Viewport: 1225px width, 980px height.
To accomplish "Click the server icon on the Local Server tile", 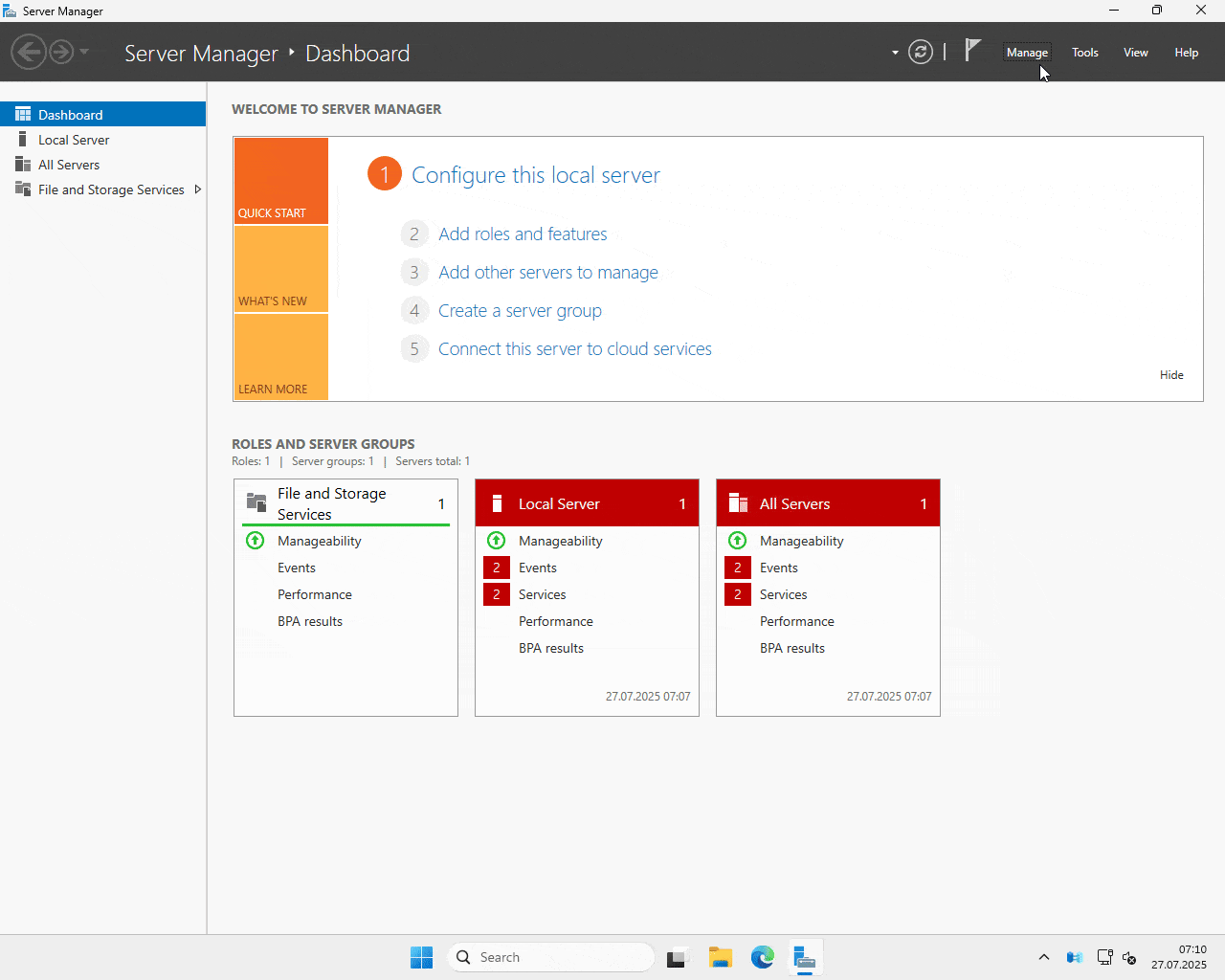I will [x=496, y=502].
